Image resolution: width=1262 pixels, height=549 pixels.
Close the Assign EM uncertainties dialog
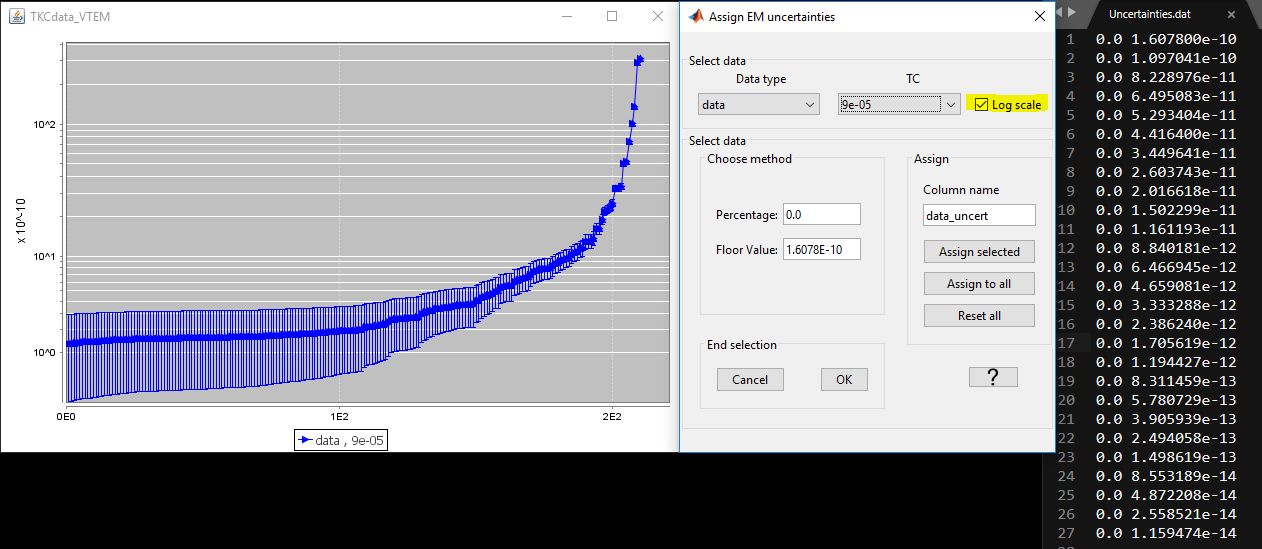1039,16
